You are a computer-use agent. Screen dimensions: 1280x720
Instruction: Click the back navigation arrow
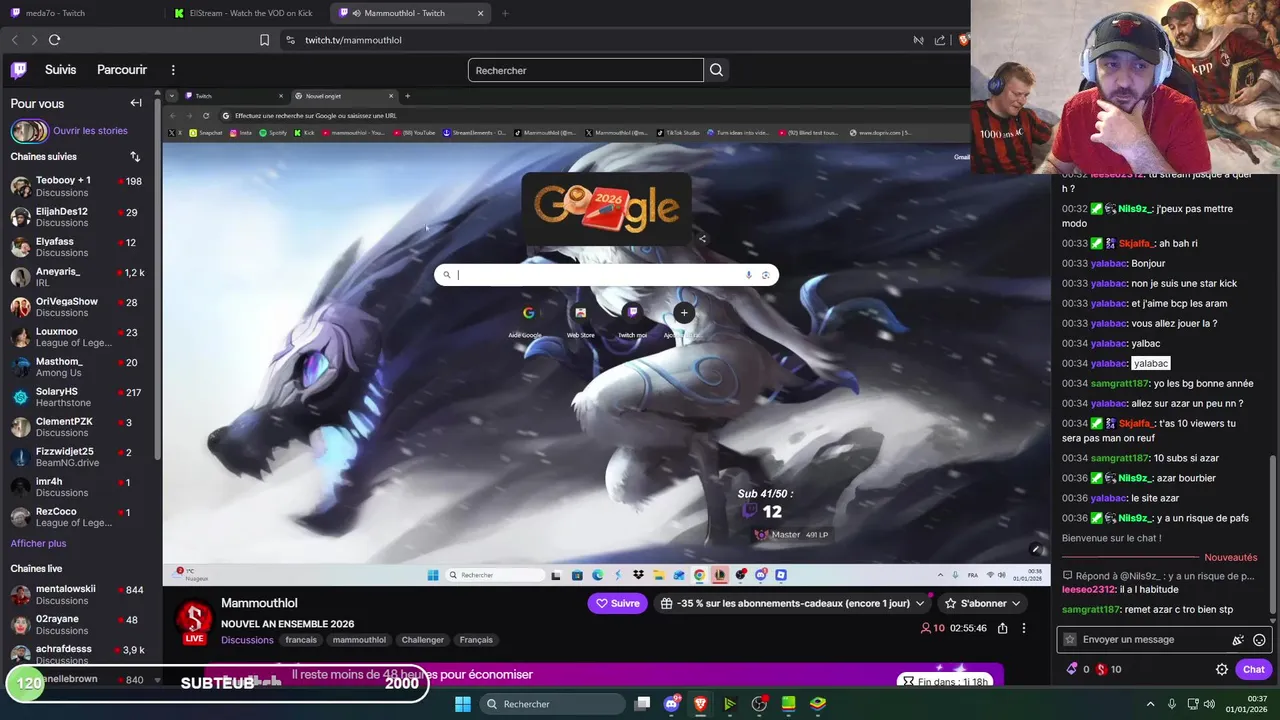pyautogui.click(x=14, y=40)
